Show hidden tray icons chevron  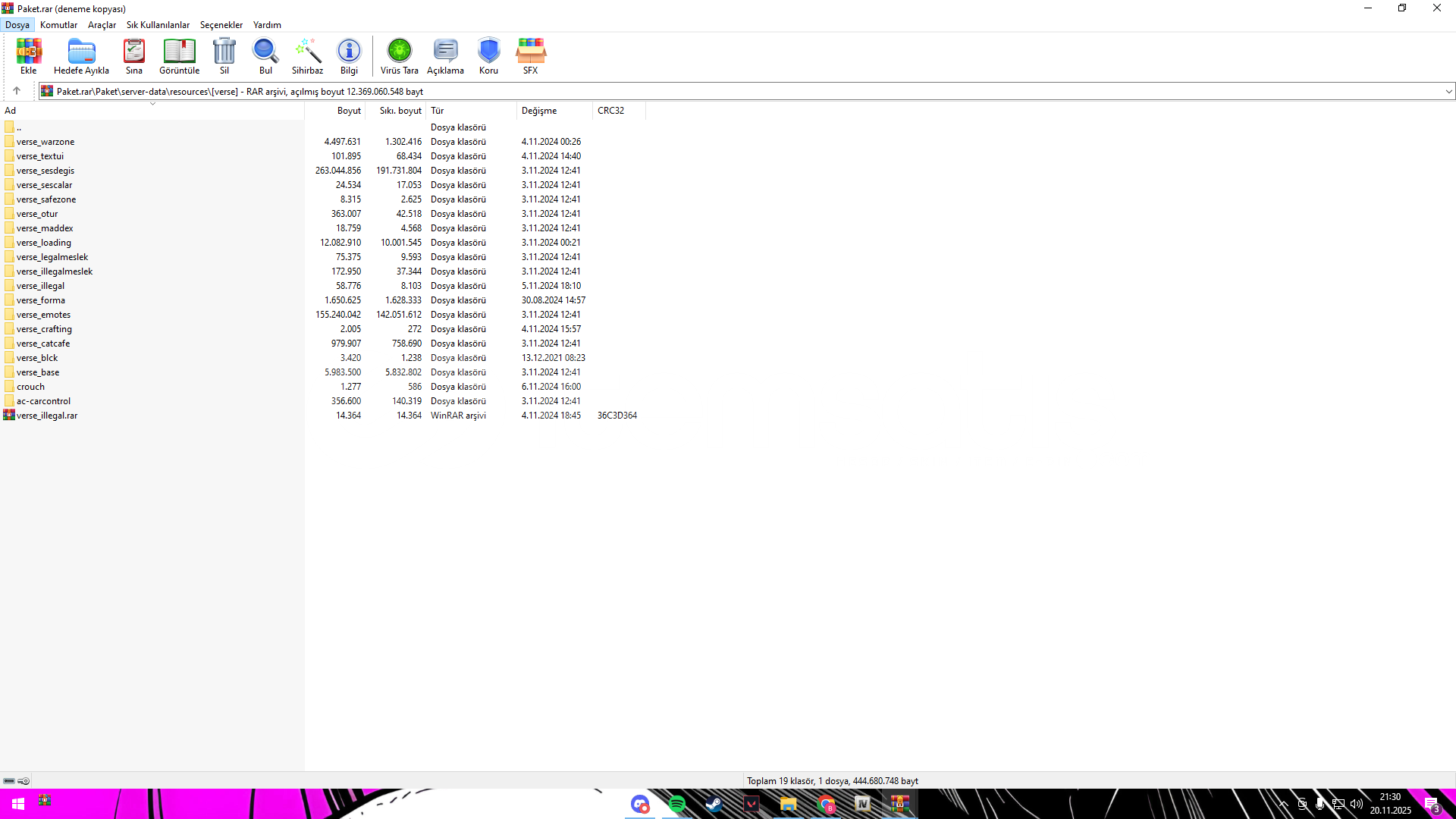(x=1283, y=804)
